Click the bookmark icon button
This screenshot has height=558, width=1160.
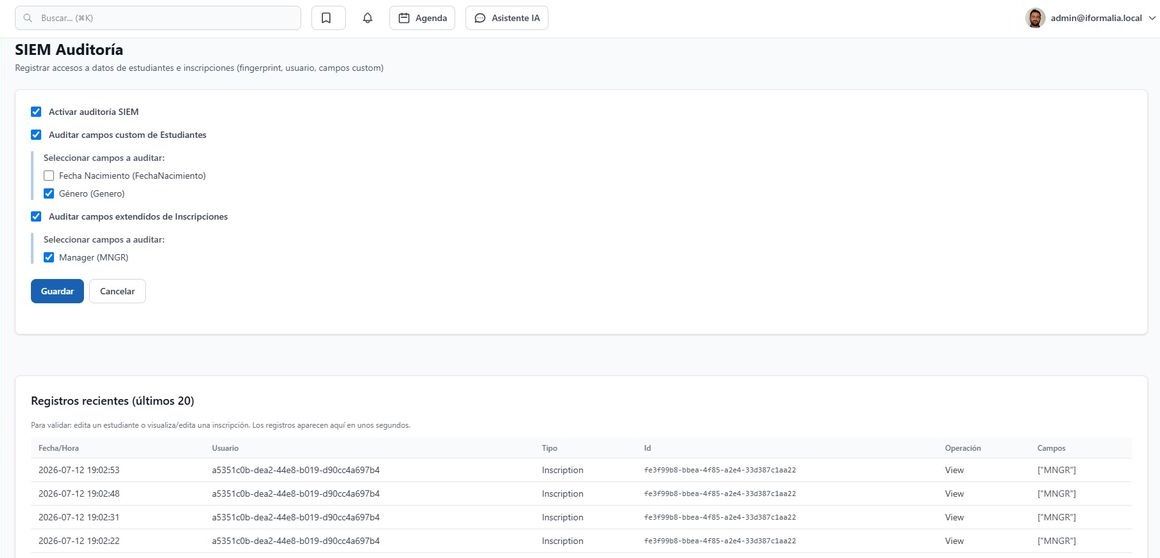[x=328, y=18]
